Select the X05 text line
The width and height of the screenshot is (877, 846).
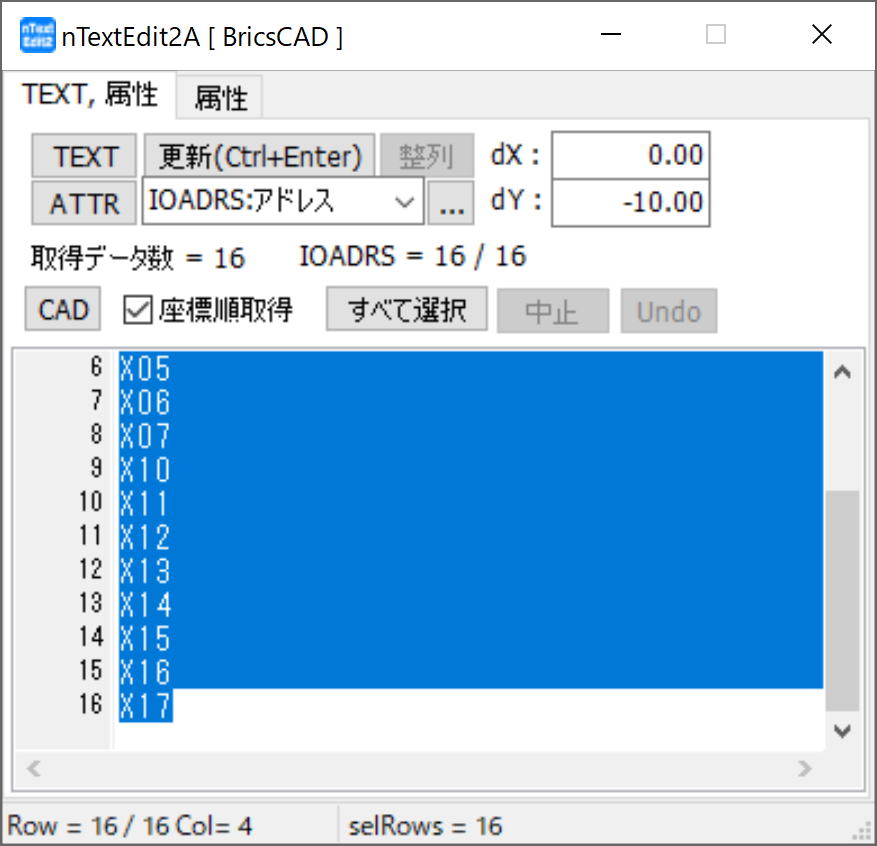tap(470, 368)
